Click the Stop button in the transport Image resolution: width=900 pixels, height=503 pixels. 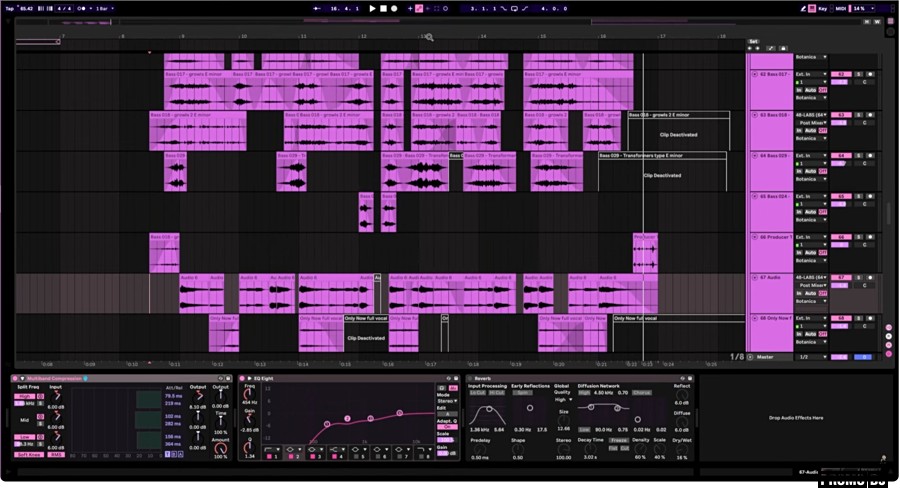click(382, 8)
